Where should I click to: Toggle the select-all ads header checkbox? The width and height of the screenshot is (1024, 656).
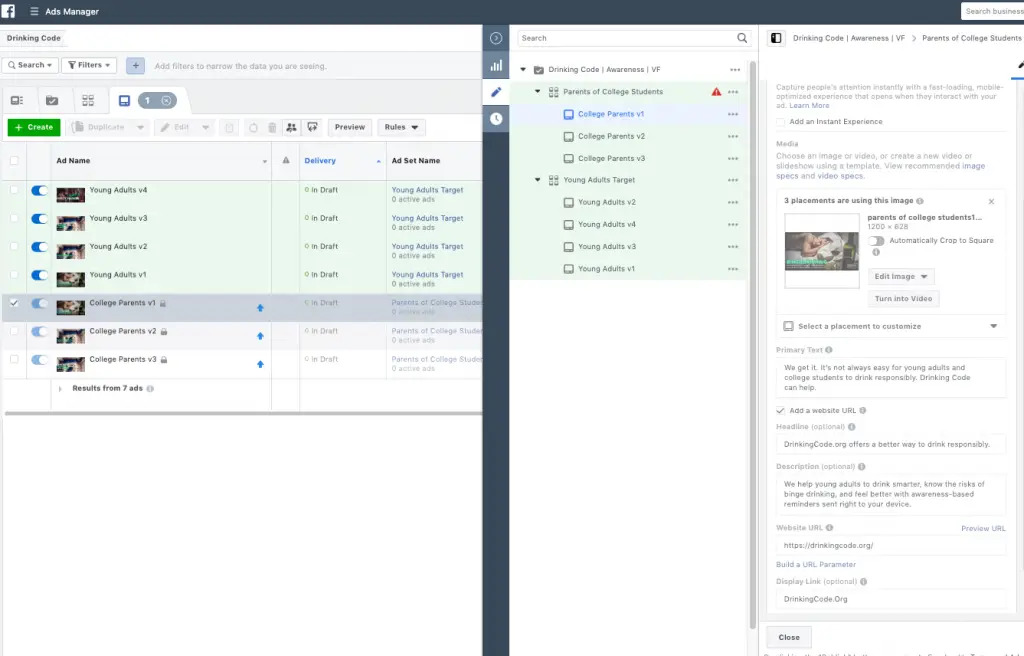click(x=14, y=160)
